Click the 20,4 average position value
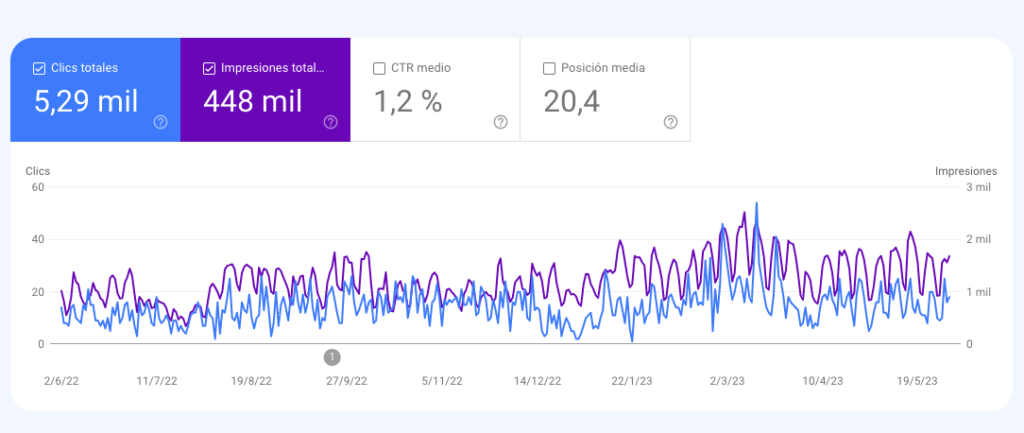This screenshot has height=433, width=1024. click(x=572, y=101)
